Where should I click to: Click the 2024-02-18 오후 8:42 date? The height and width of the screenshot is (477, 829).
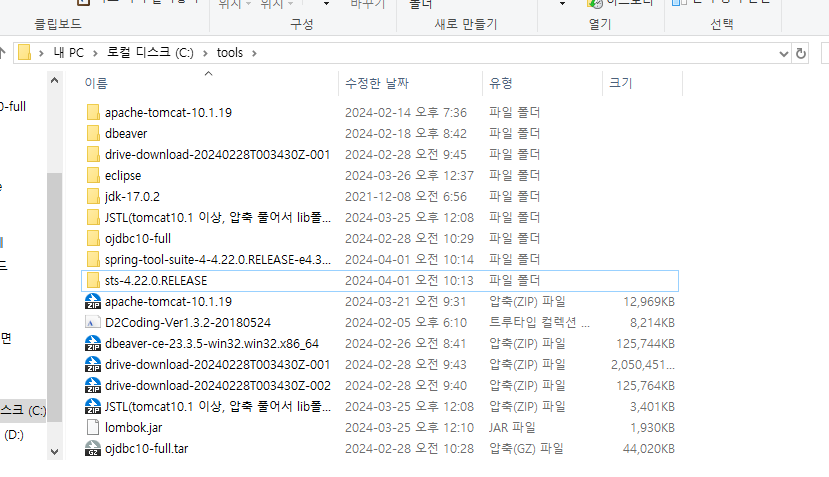coord(406,133)
